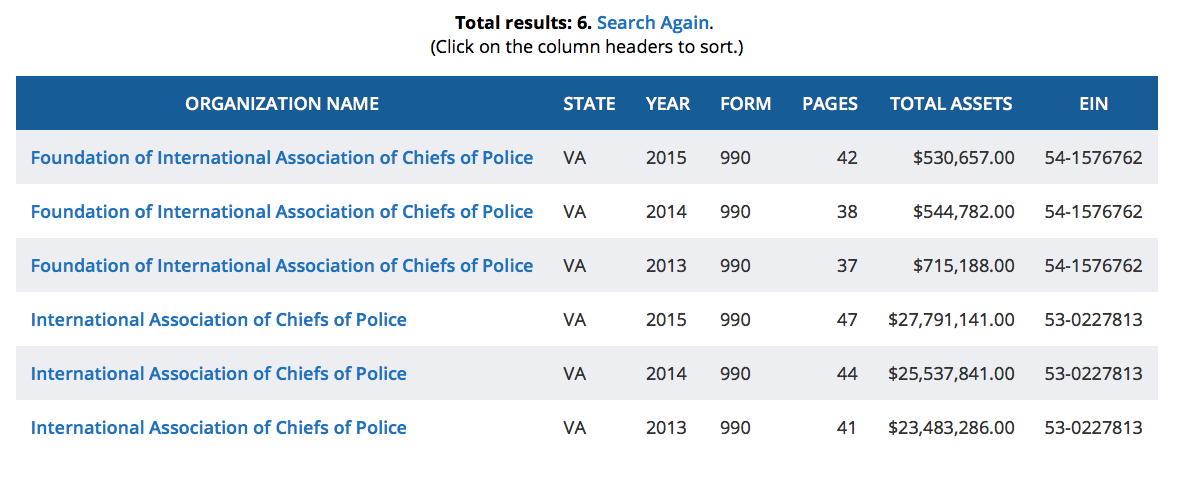
Task: Click the $715,188.00 total assets cell
Action: click(964, 265)
